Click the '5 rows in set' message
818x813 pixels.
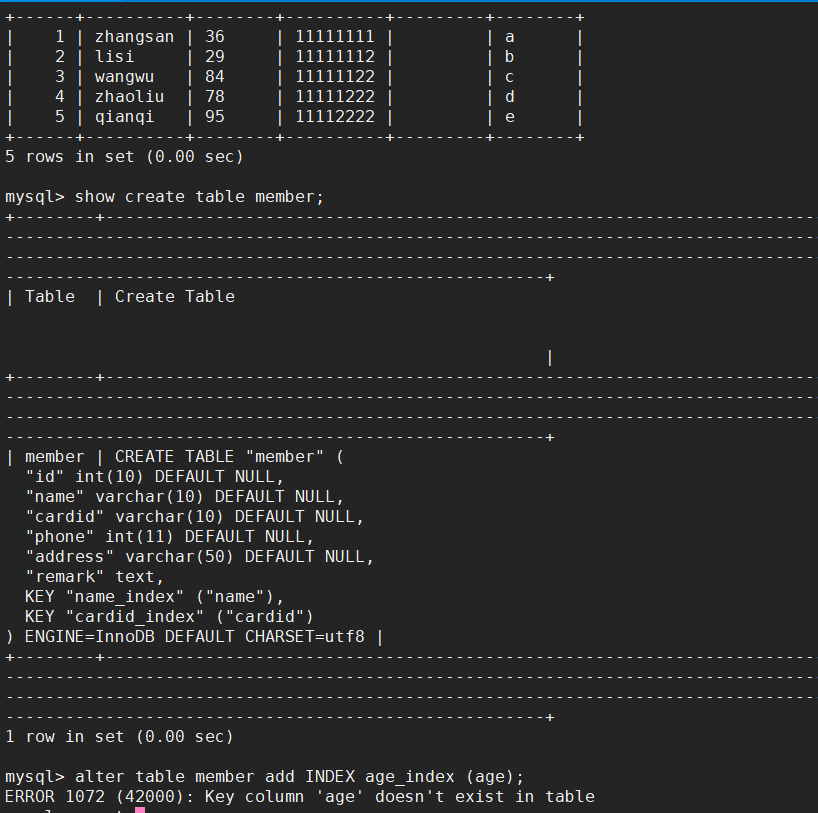pyautogui.click(x=124, y=157)
